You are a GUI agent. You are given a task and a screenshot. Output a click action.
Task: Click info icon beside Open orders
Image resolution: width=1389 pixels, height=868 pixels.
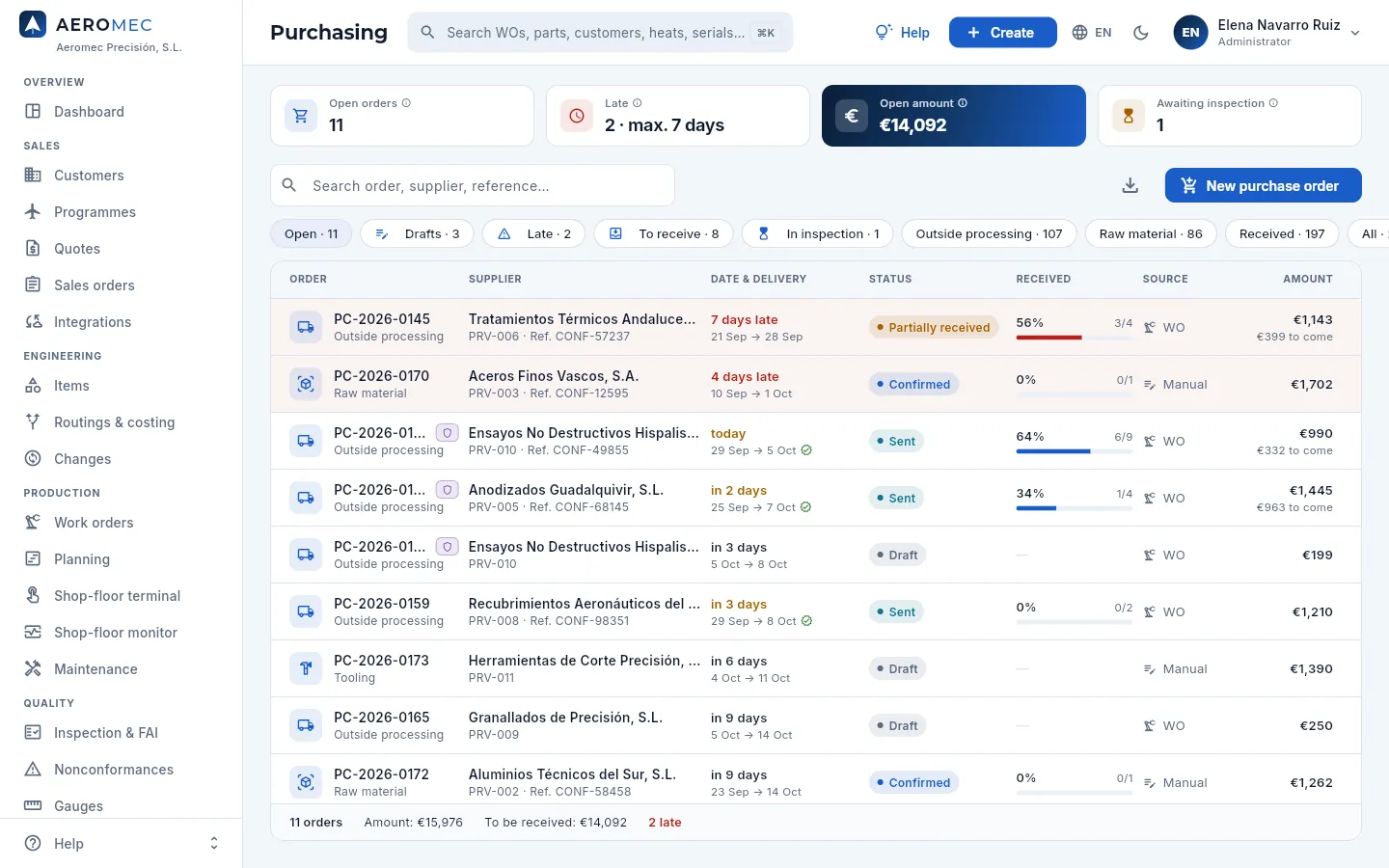tap(406, 103)
